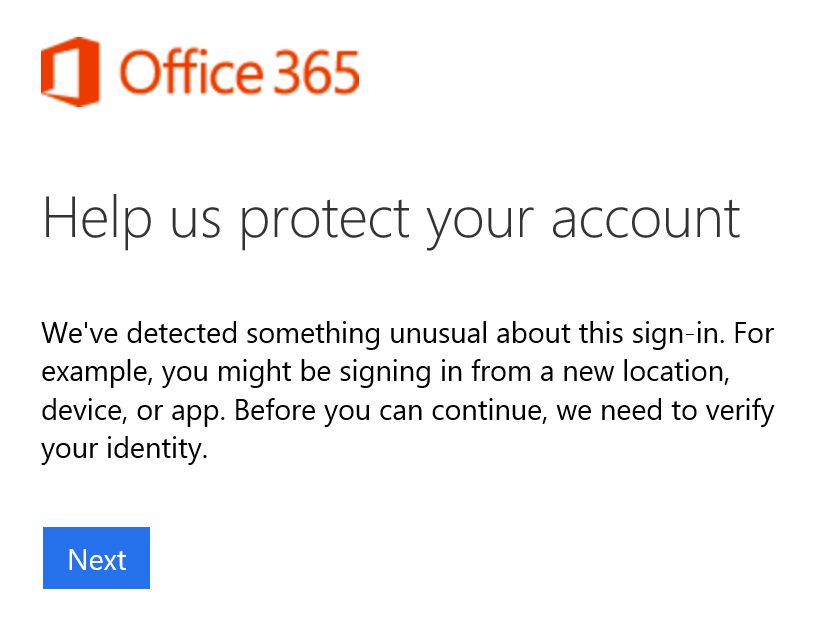Viewport: 818px width, 626px height.
Task: Click the words "your identity" ending the paragraph
Action: [x=122, y=450]
